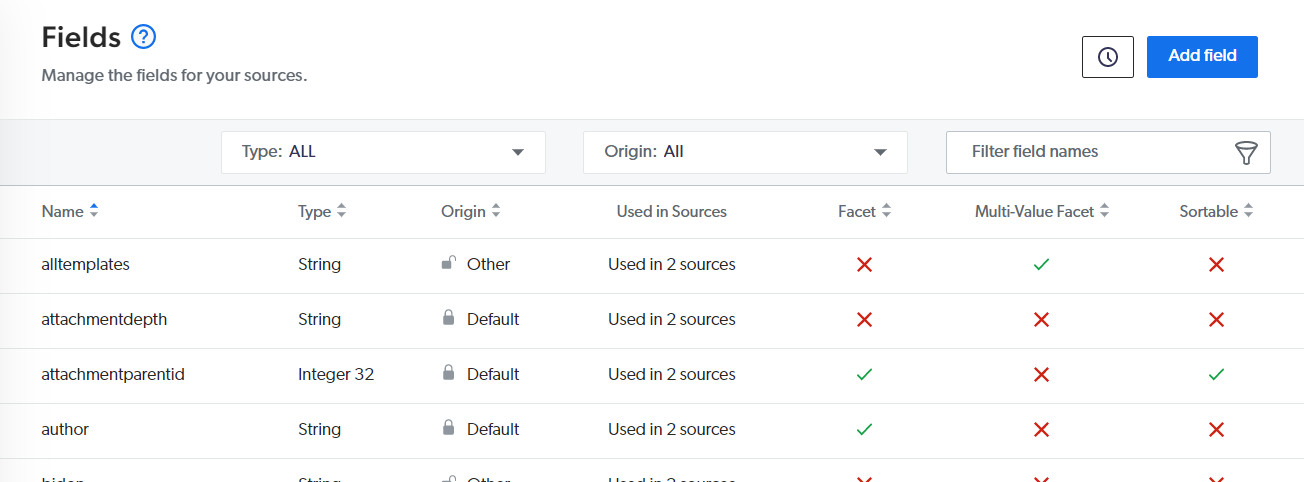Sort the table by Name column
Viewport: 1304px width, 482px height.
tap(70, 211)
